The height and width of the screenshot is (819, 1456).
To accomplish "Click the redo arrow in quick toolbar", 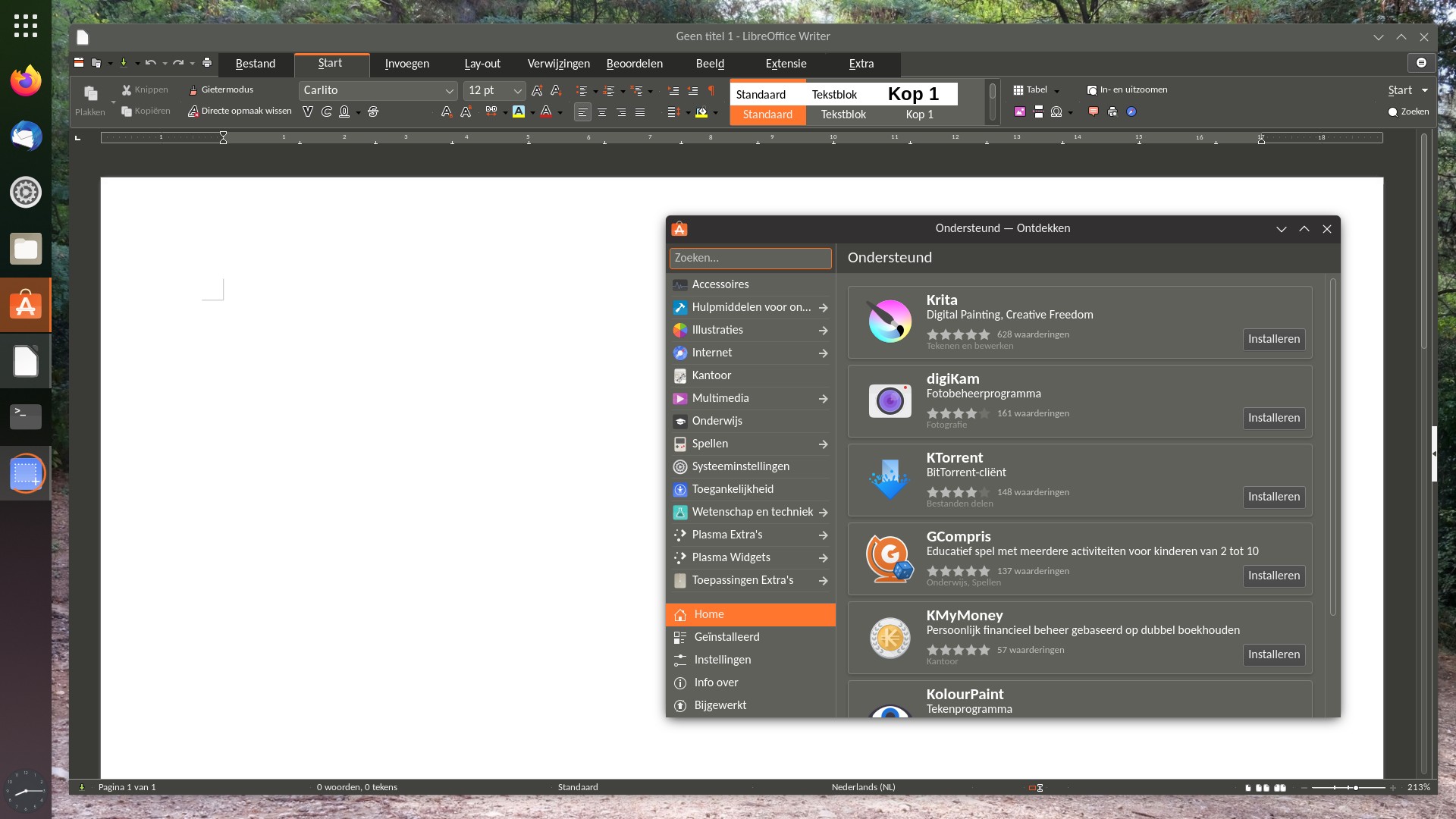I will [x=178, y=63].
